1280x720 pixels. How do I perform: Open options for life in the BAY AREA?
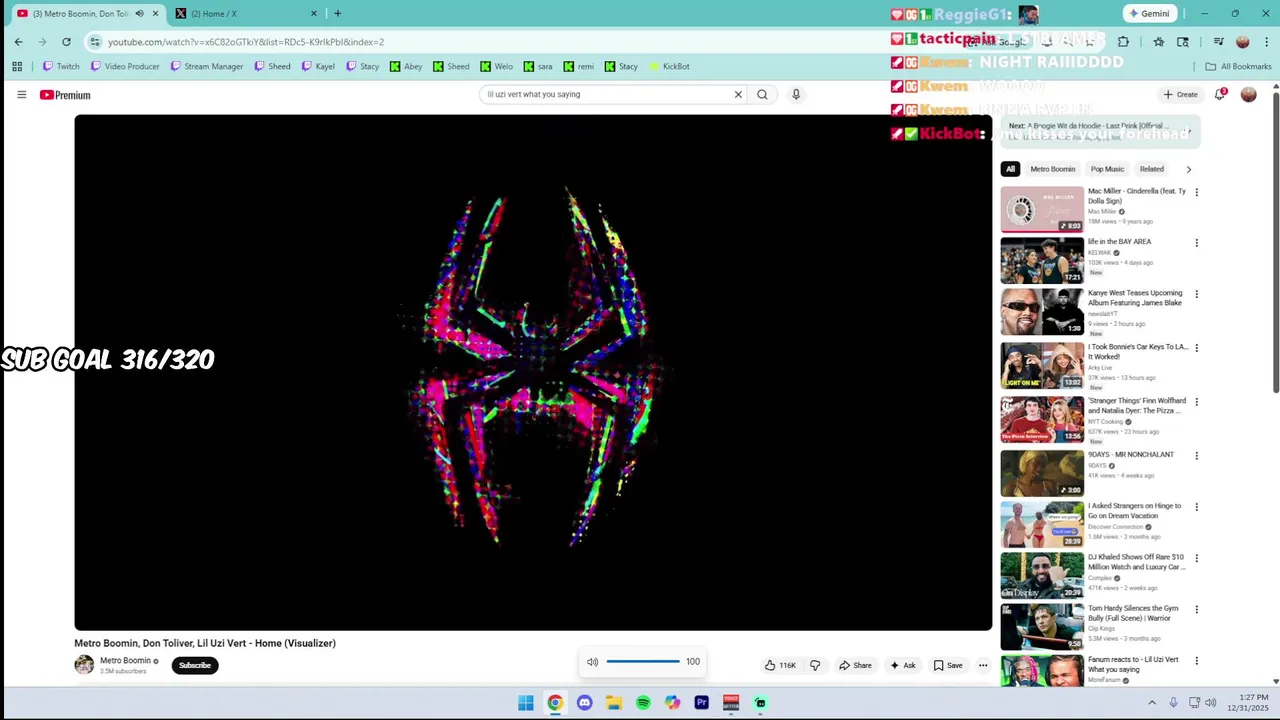tap(1196, 243)
